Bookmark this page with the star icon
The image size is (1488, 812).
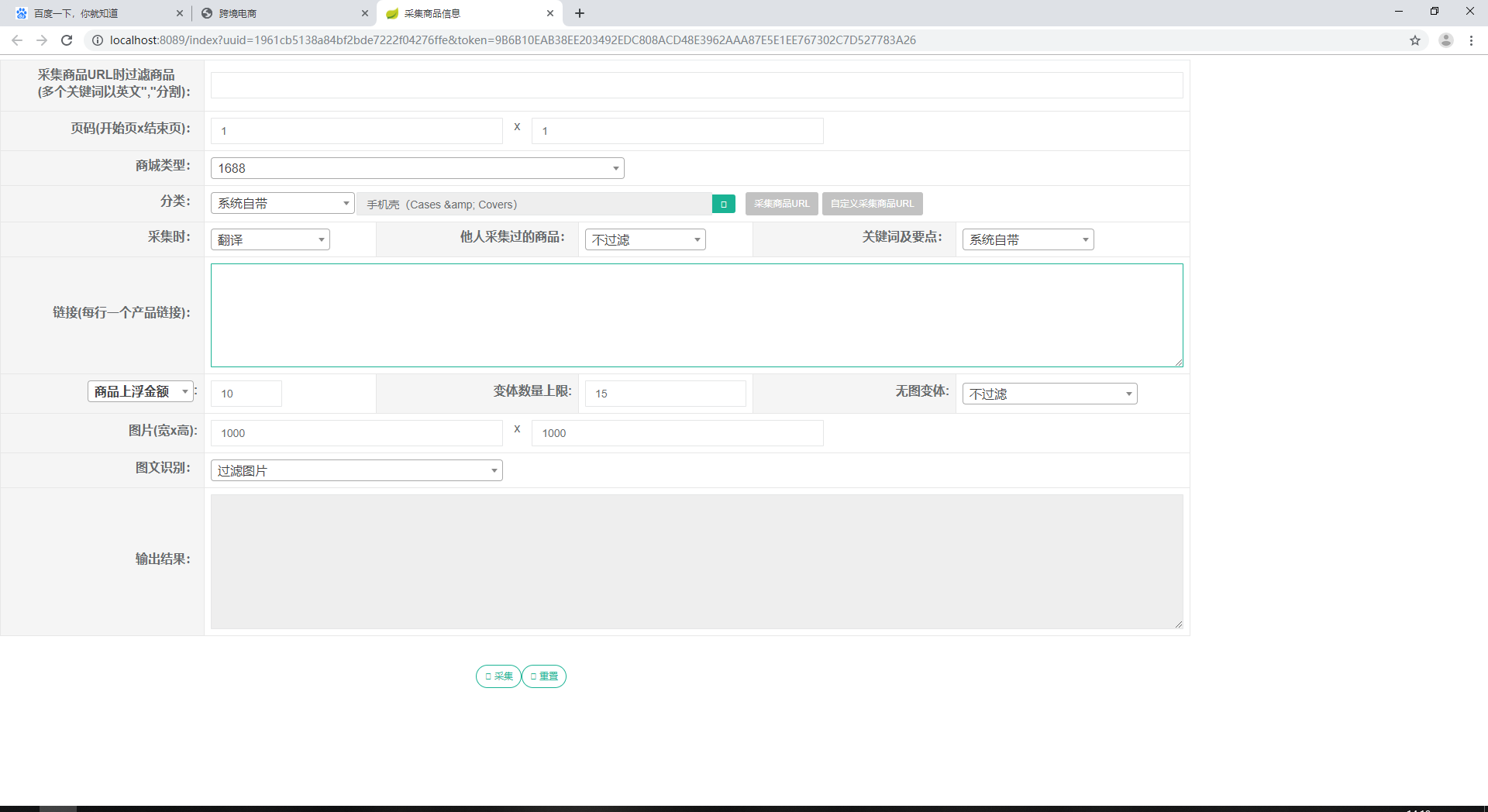click(x=1415, y=40)
